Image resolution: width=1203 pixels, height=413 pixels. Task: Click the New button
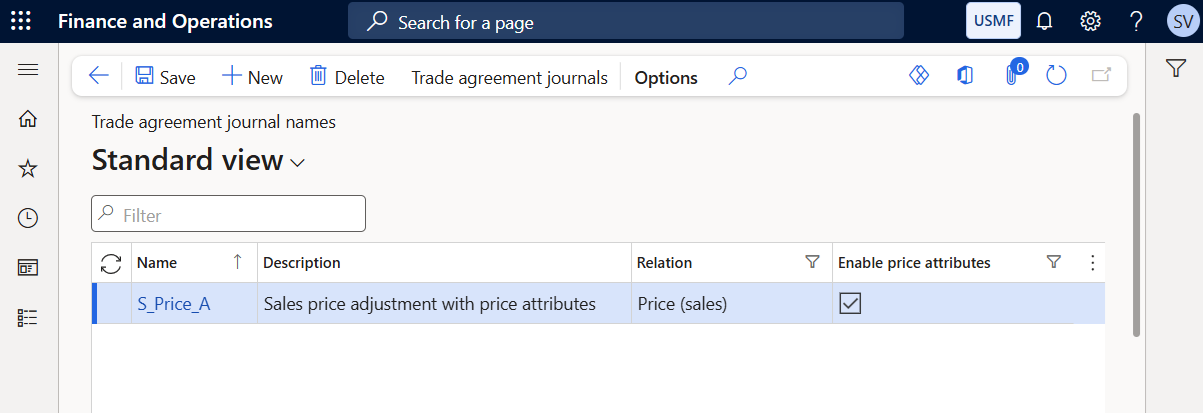coord(252,77)
